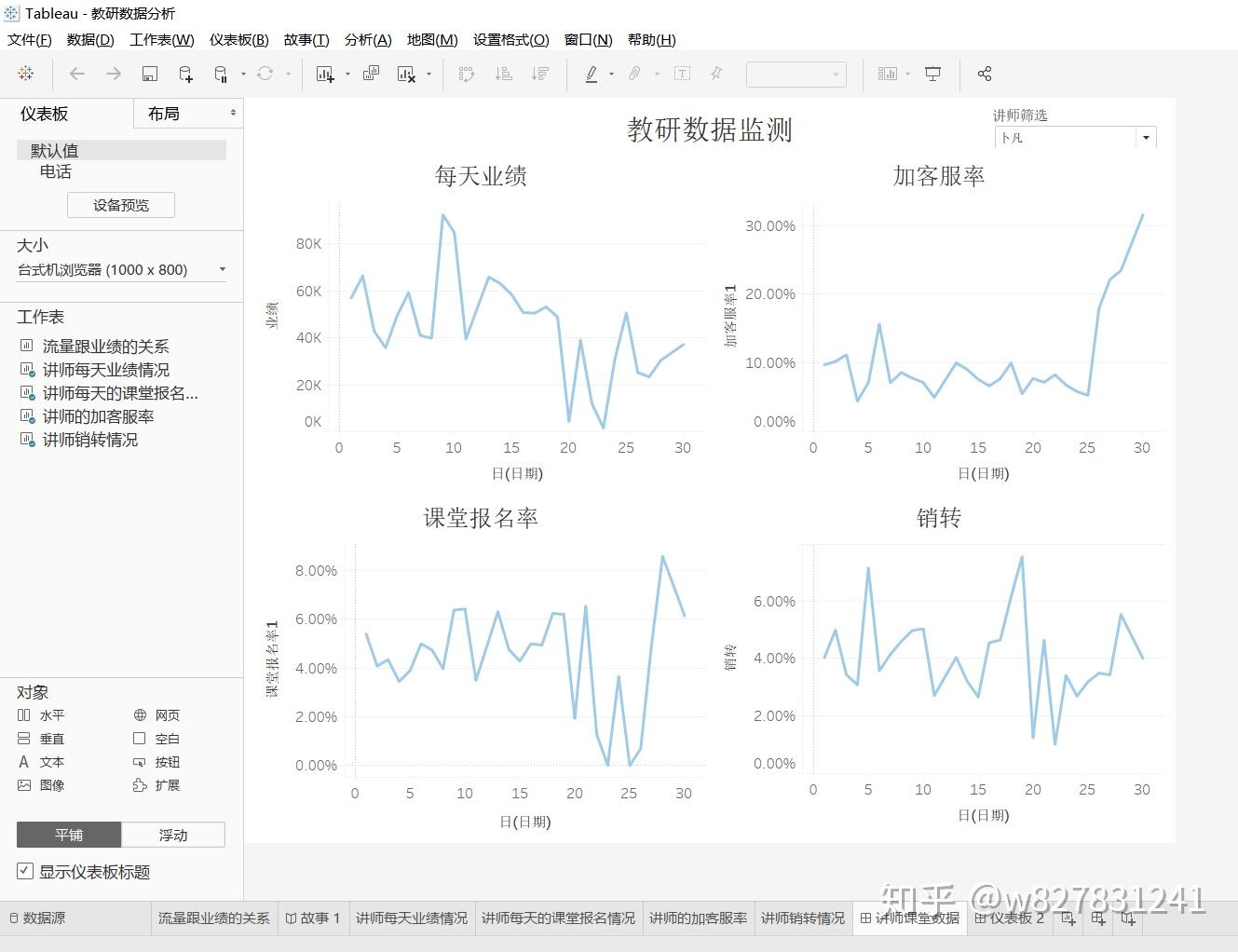Click the Tableau start page logo icon
This screenshot has width=1238, height=952.
[26, 74]
